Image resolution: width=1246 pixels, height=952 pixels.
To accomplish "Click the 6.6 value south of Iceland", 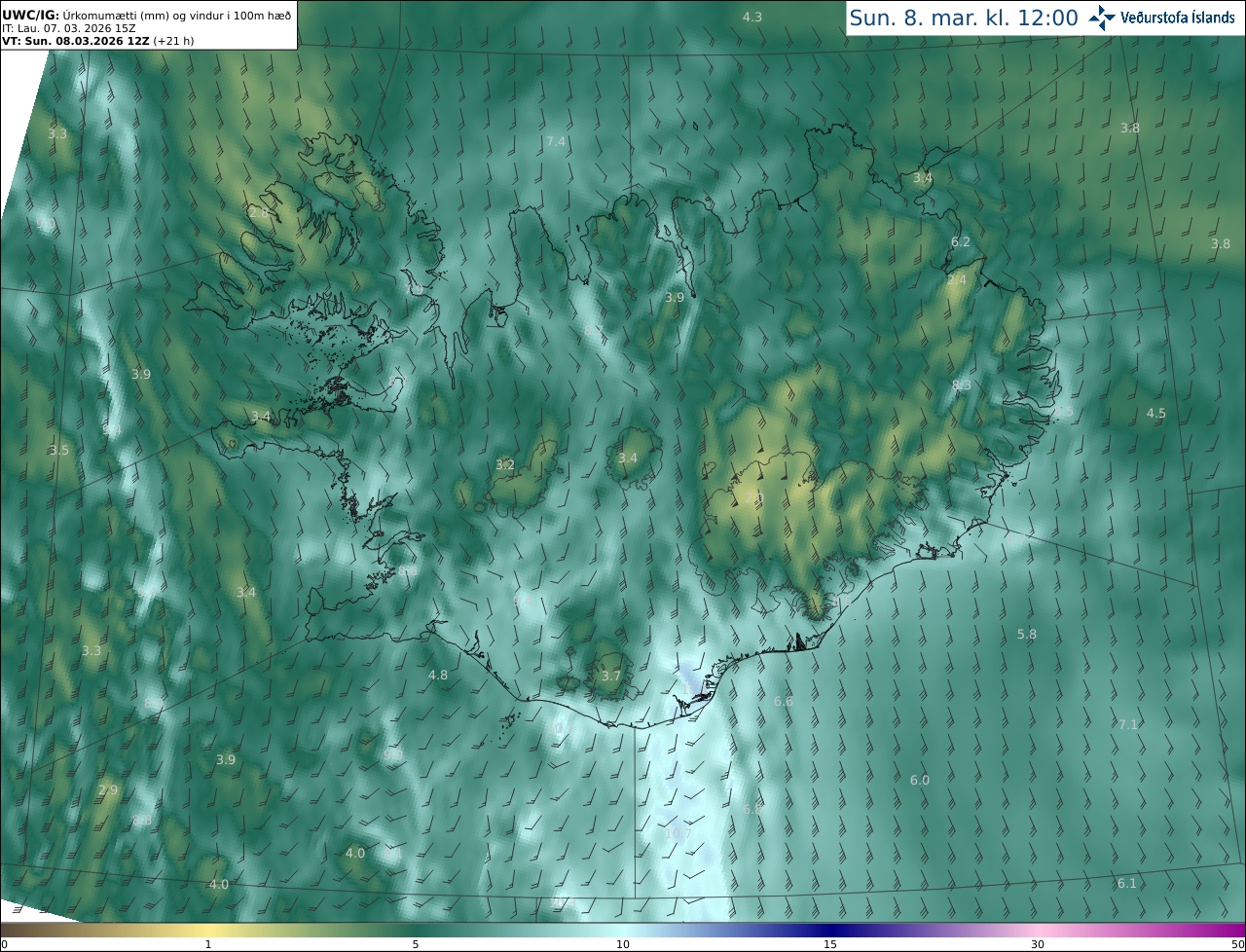I will click(x=784, y=702).
